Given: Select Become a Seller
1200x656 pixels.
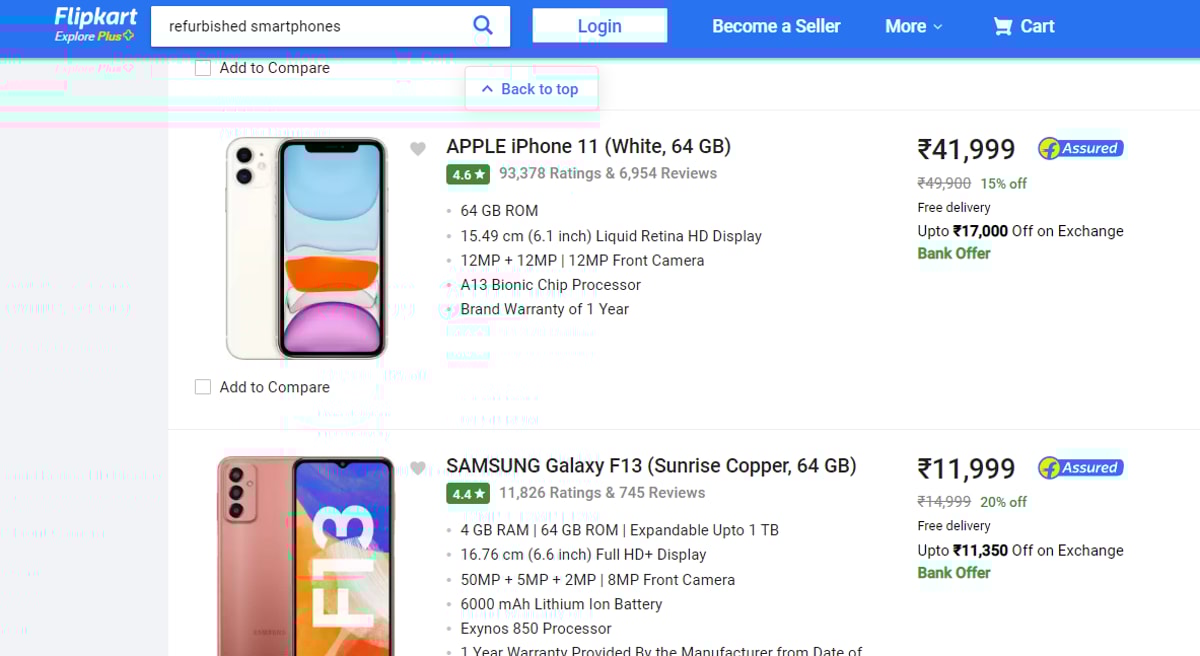Looking at the screenshot, I should [x=776, y=26].
